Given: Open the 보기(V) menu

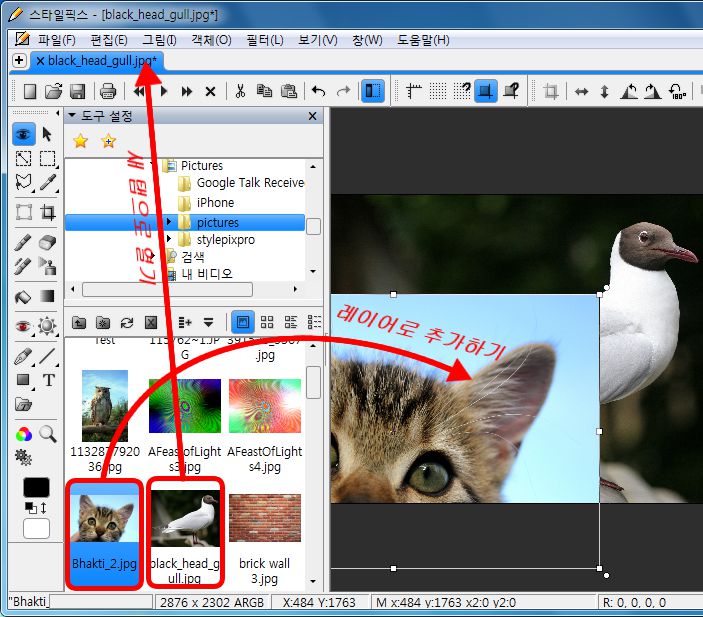Looking at the screenshot, I should [x=318, y=40].
